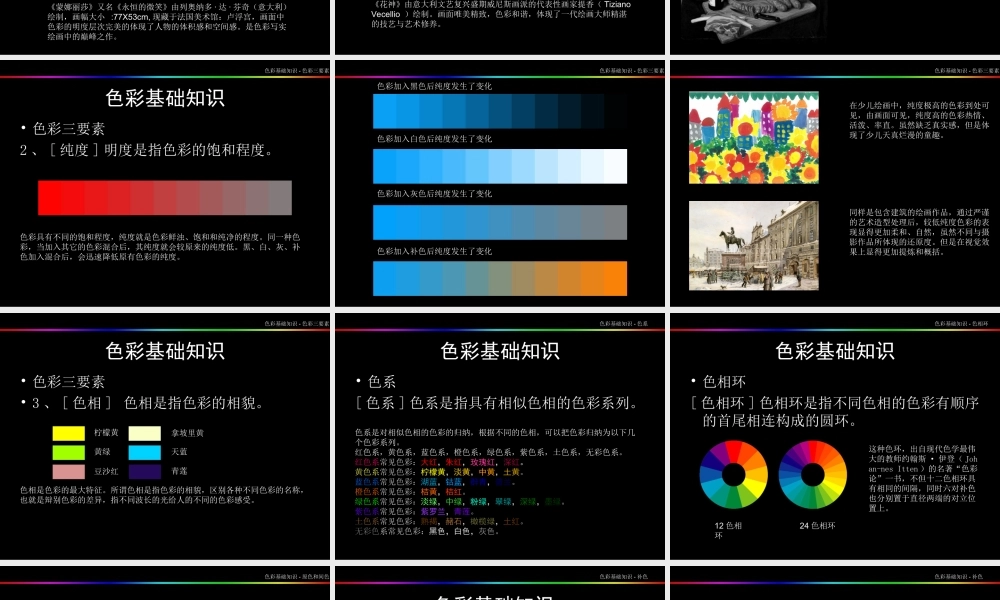Click the red-to-gray purity gradient bar

(165, 198)
